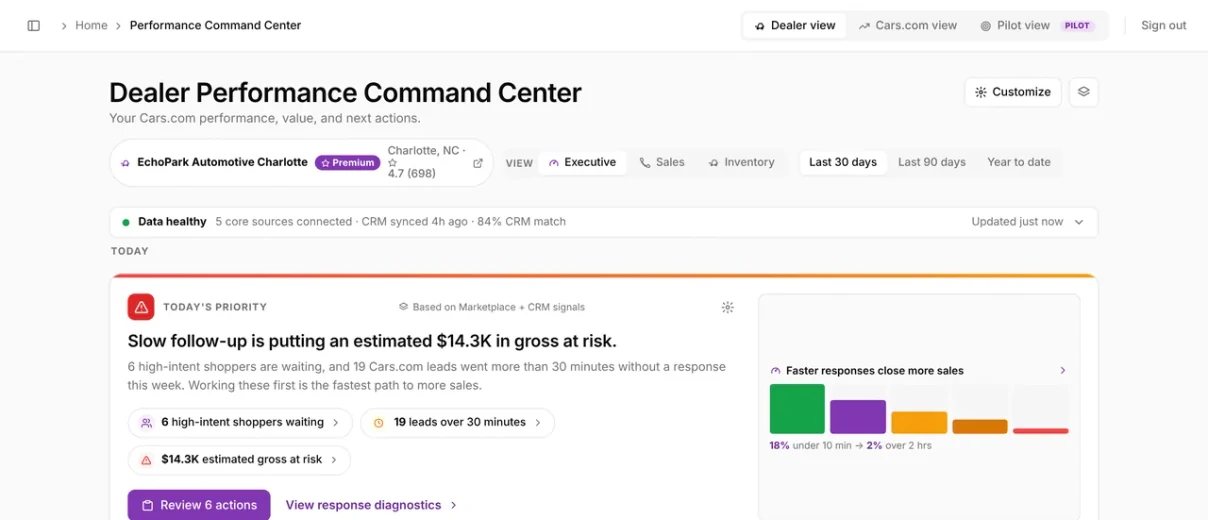Choose Last 30 days range
The width and height of the screenshot is (1208, 520).
[843, 163]
